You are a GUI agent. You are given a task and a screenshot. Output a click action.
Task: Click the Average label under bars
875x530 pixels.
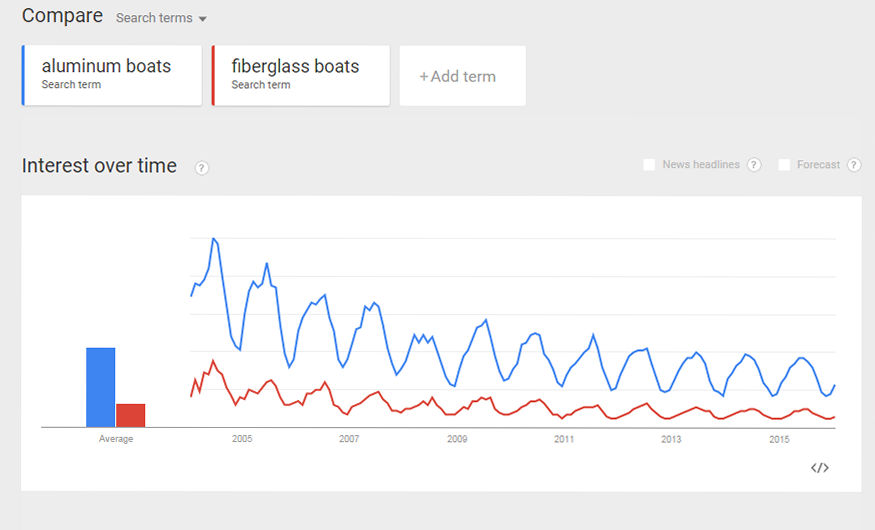(116, 439)
